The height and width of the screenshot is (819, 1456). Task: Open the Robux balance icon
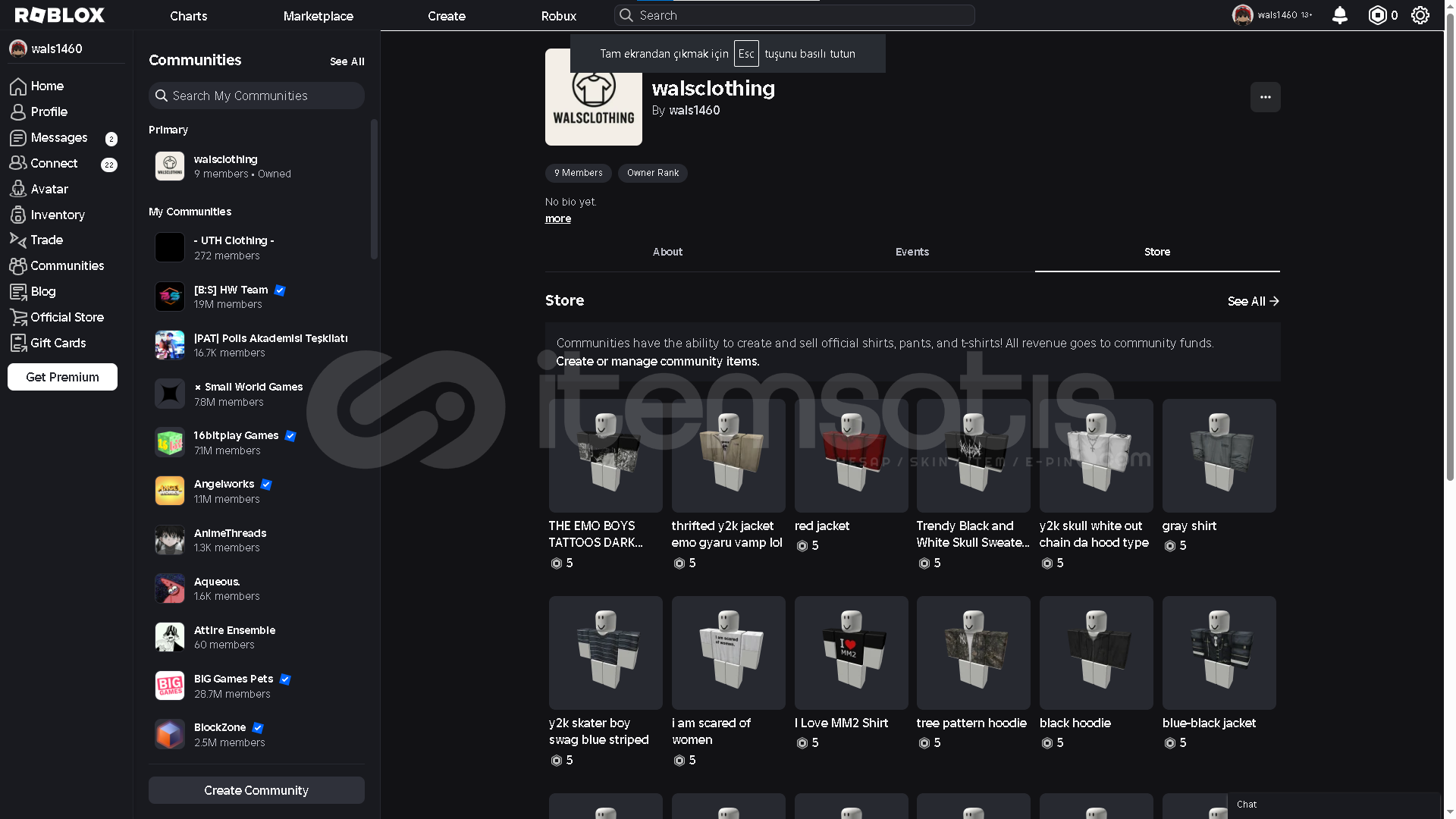(x=1377, y=15)
